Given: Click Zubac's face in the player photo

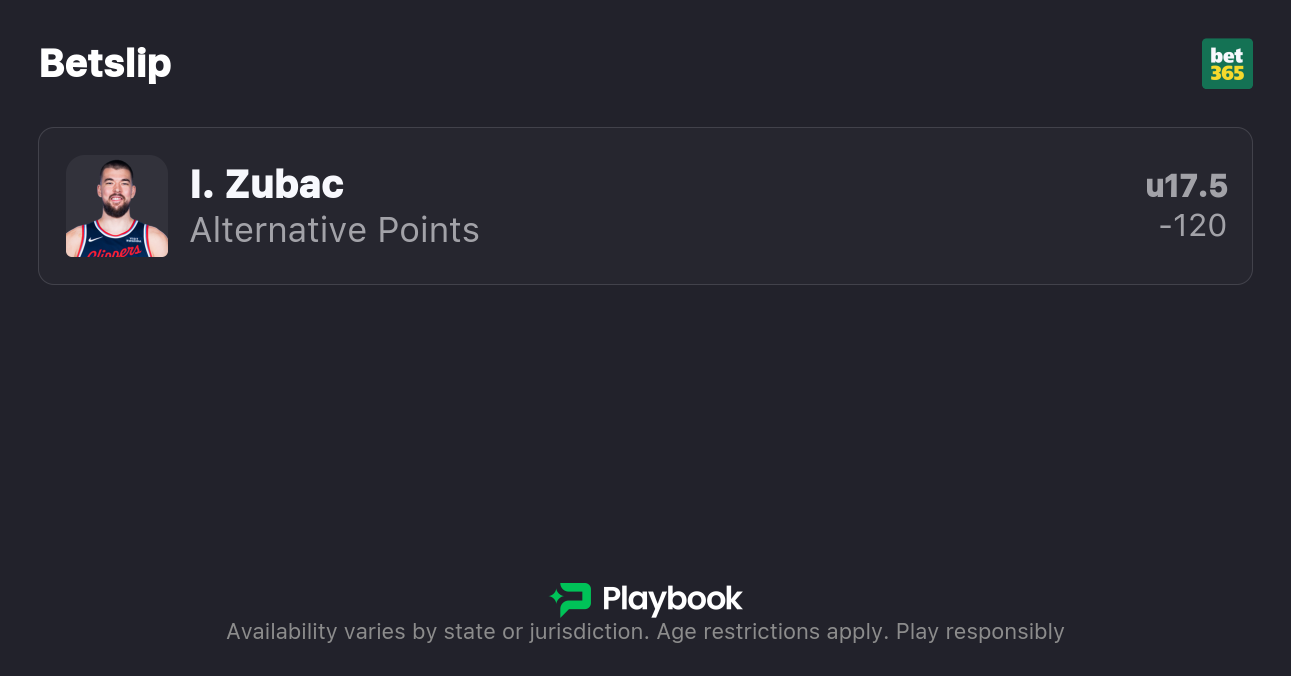Looking at the screenshot, I should tap(117, 190).
